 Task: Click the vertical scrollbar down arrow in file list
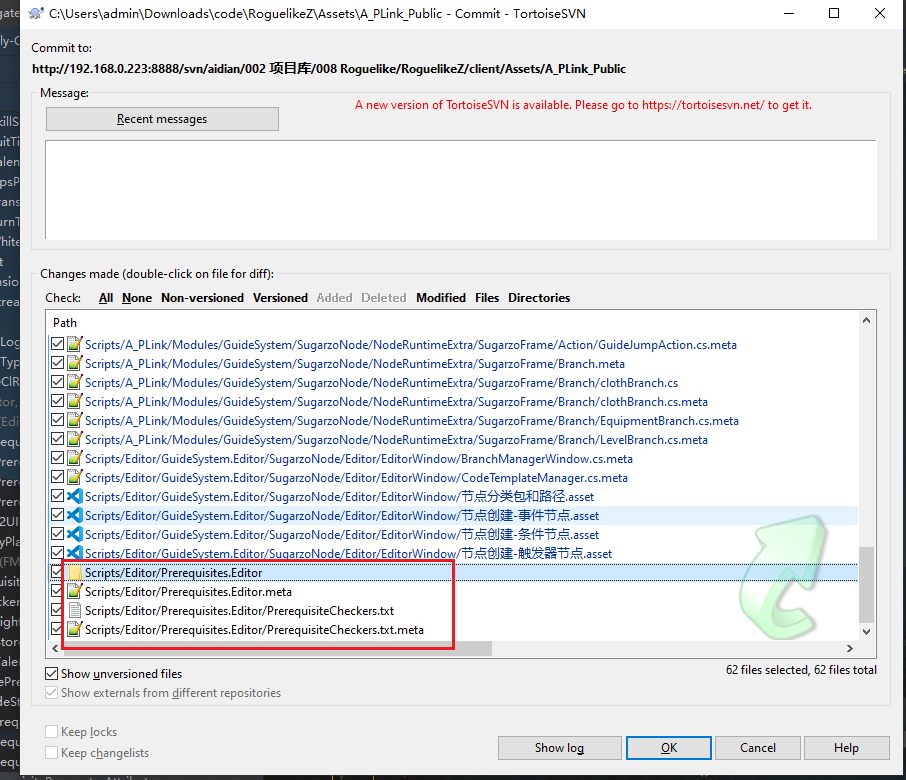point(866,633)
